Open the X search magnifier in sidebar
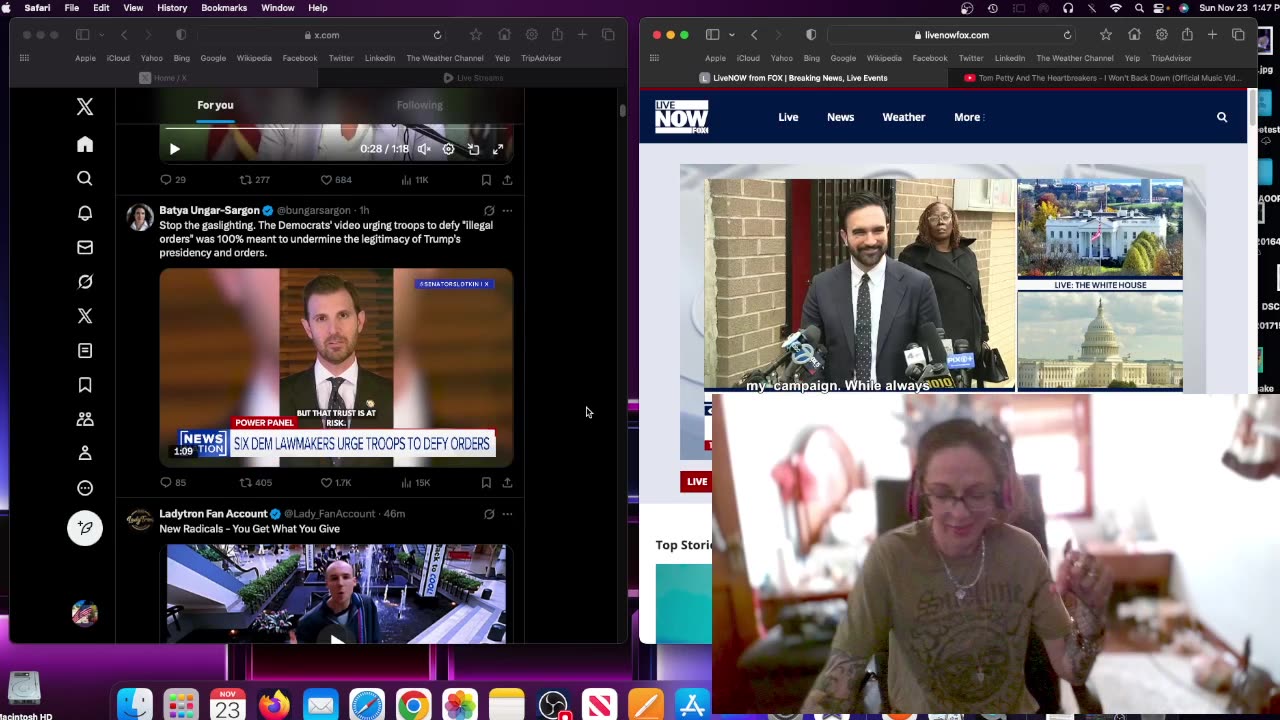The image size is (1280, 720). click(85, 178)
